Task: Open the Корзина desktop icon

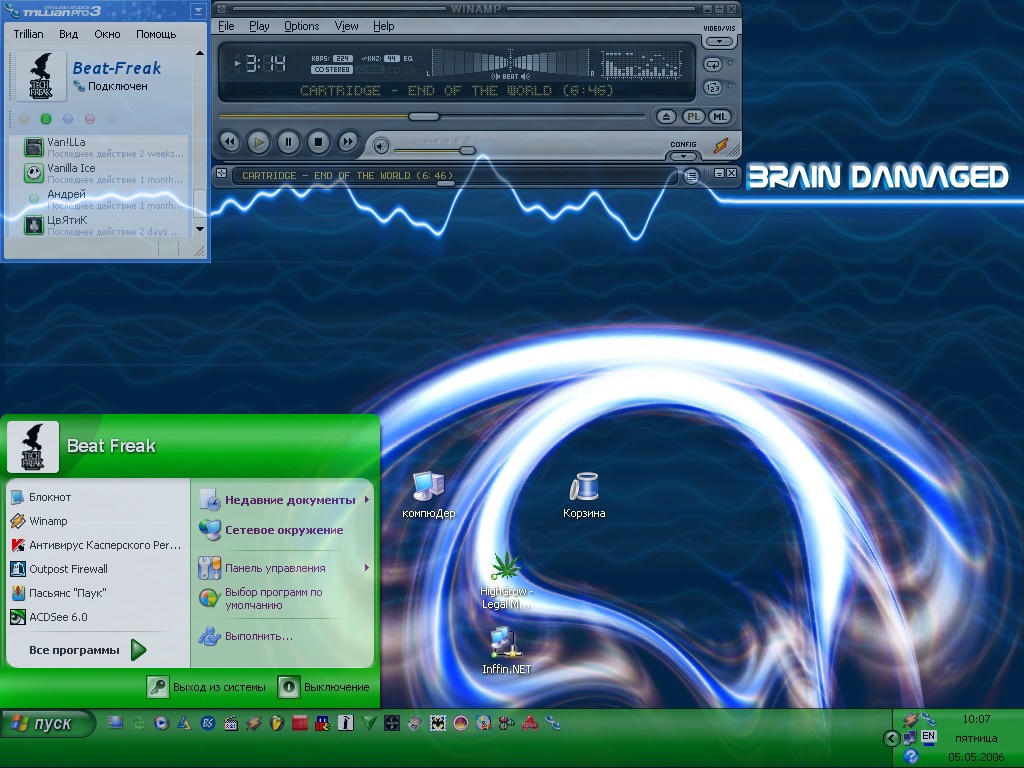Action: 584,495
